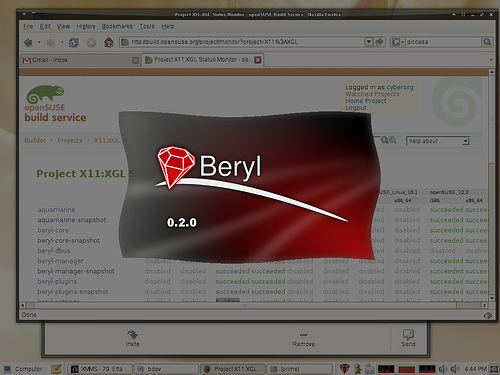Open the back history dropdown arrow

pyautogui.click(x=39, y=42)
